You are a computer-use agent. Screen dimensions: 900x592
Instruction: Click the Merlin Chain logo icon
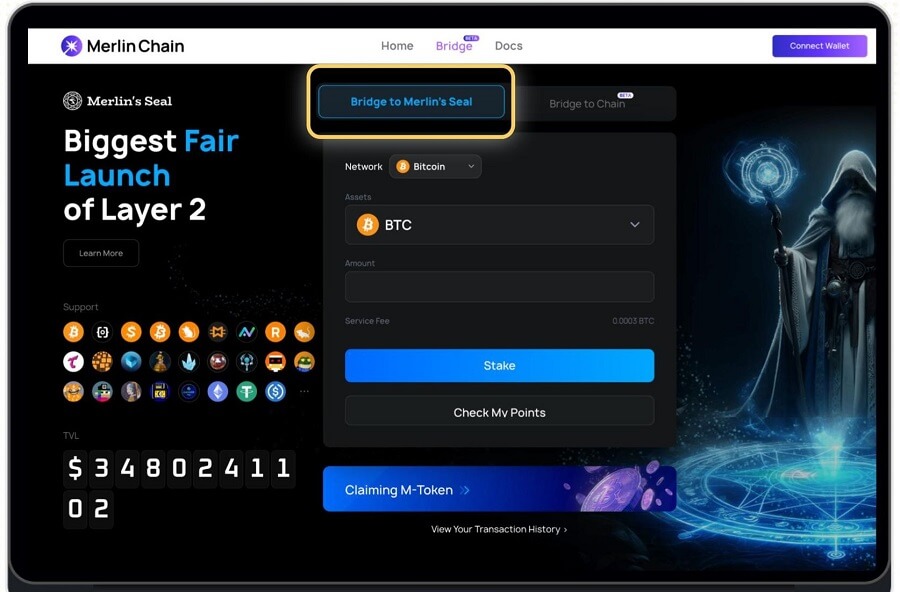72,46
